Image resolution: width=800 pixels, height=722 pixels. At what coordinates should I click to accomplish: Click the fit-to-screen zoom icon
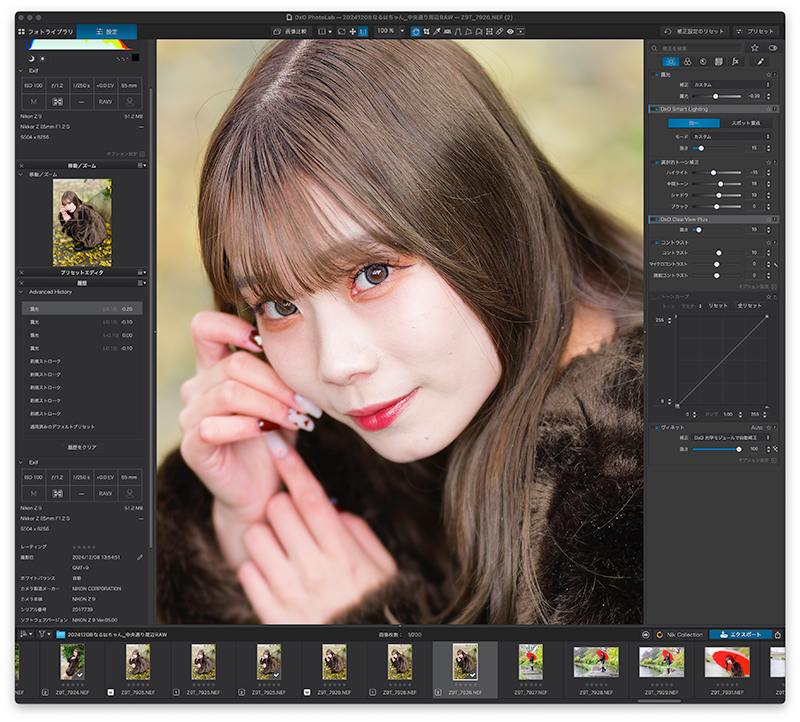pos(341,32)
